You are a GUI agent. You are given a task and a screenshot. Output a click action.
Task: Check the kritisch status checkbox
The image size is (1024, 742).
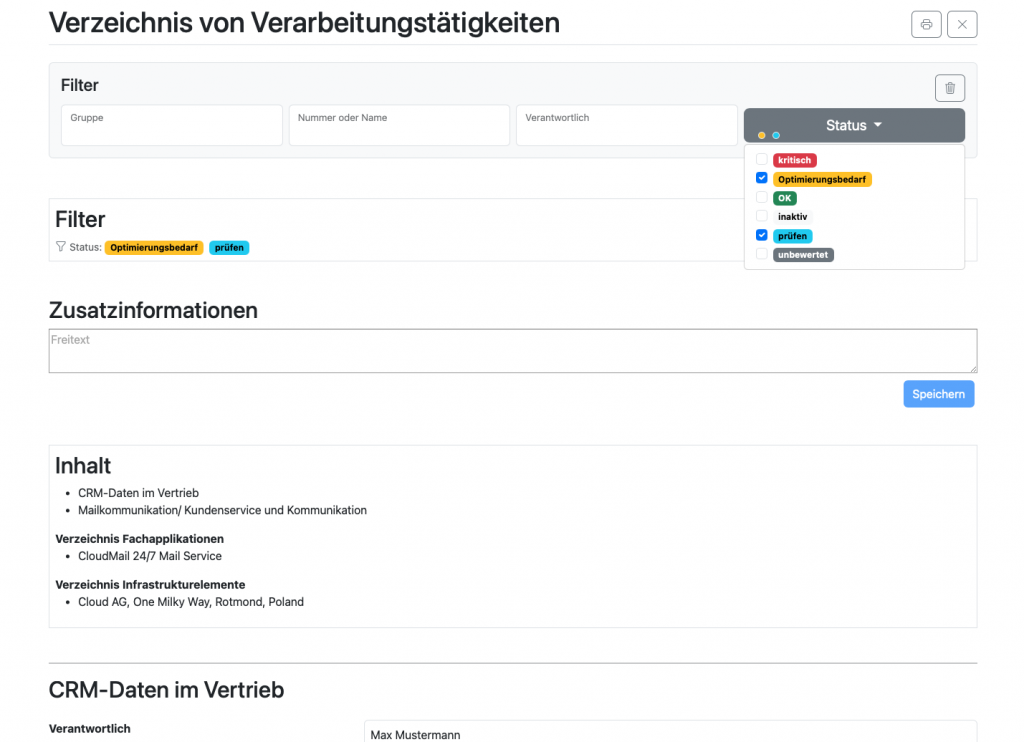click(x=762, y=160)
